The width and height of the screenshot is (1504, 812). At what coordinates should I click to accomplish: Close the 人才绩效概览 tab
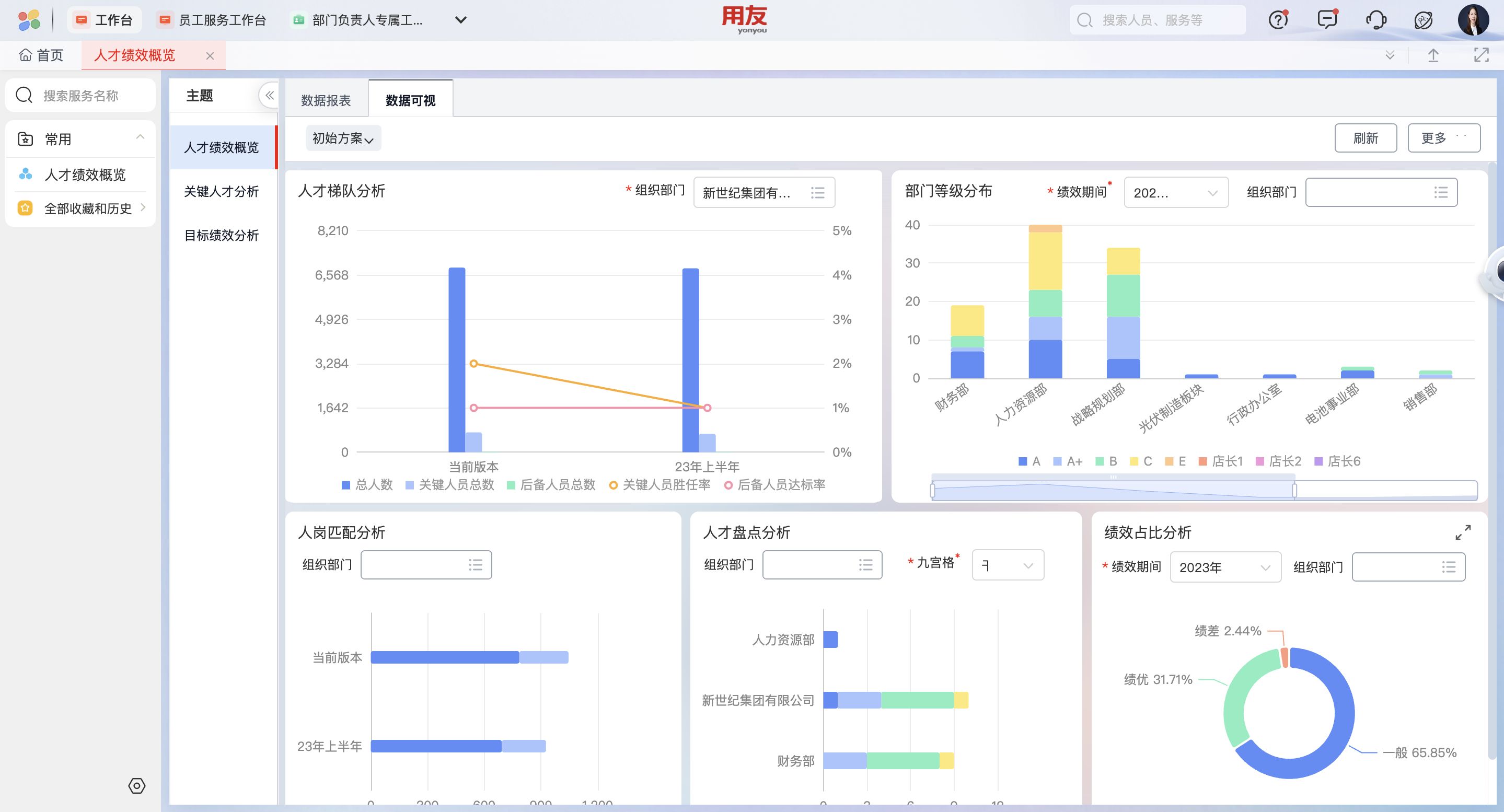point(210,56)
